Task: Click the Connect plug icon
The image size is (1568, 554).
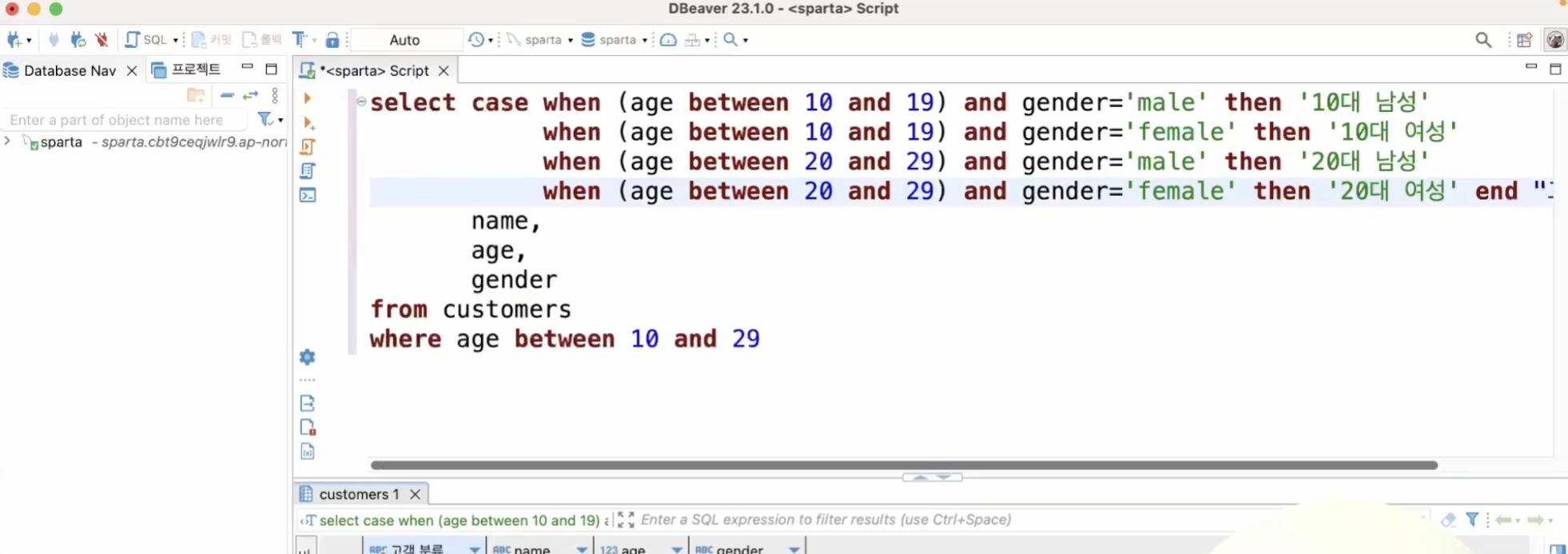Action: click(54, 39)
